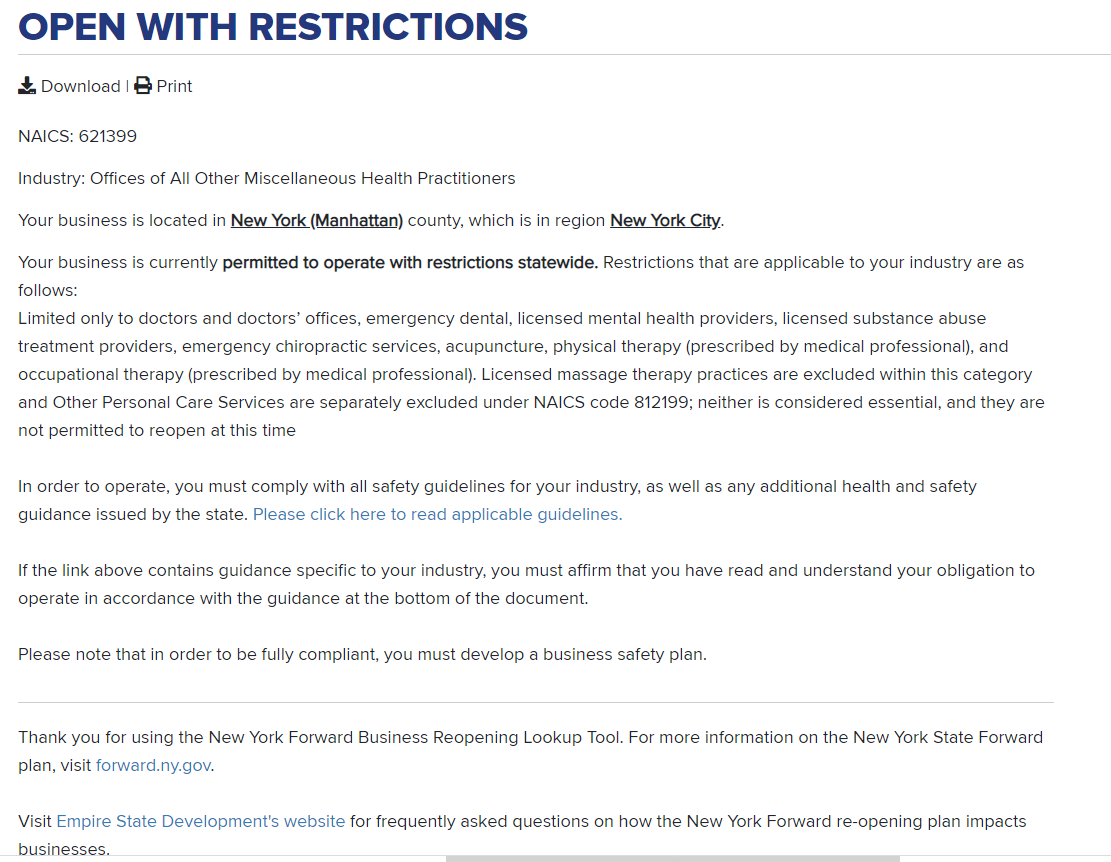Click the Print text link

pos(174,86)
